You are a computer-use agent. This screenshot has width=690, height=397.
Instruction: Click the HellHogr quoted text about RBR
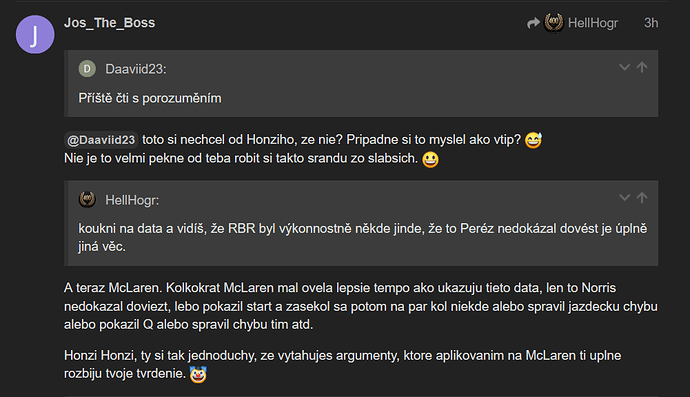point(363,237)
